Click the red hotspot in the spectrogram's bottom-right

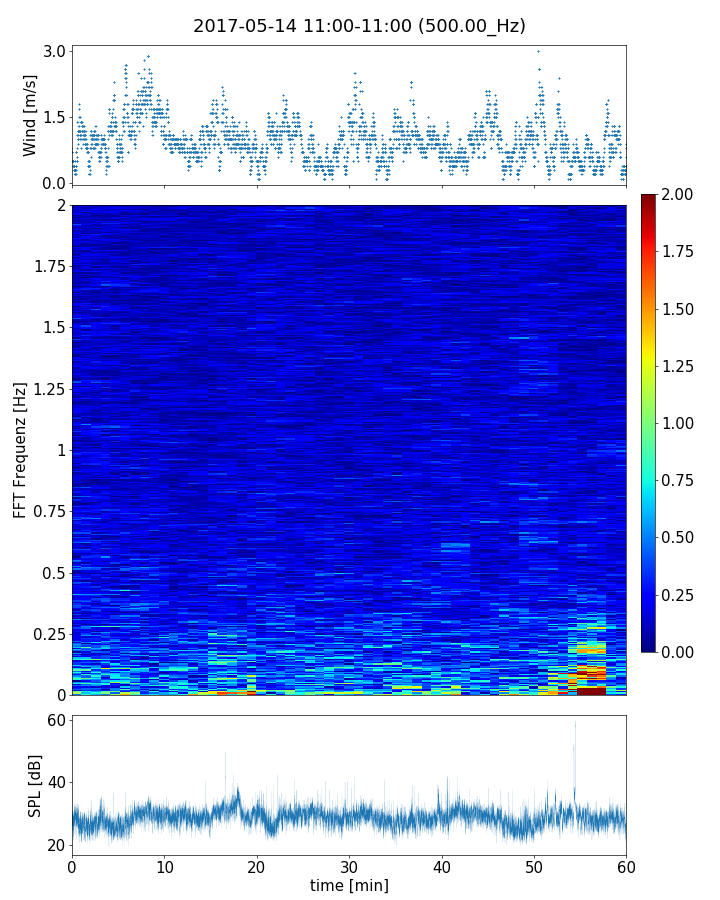click(591, 690)
